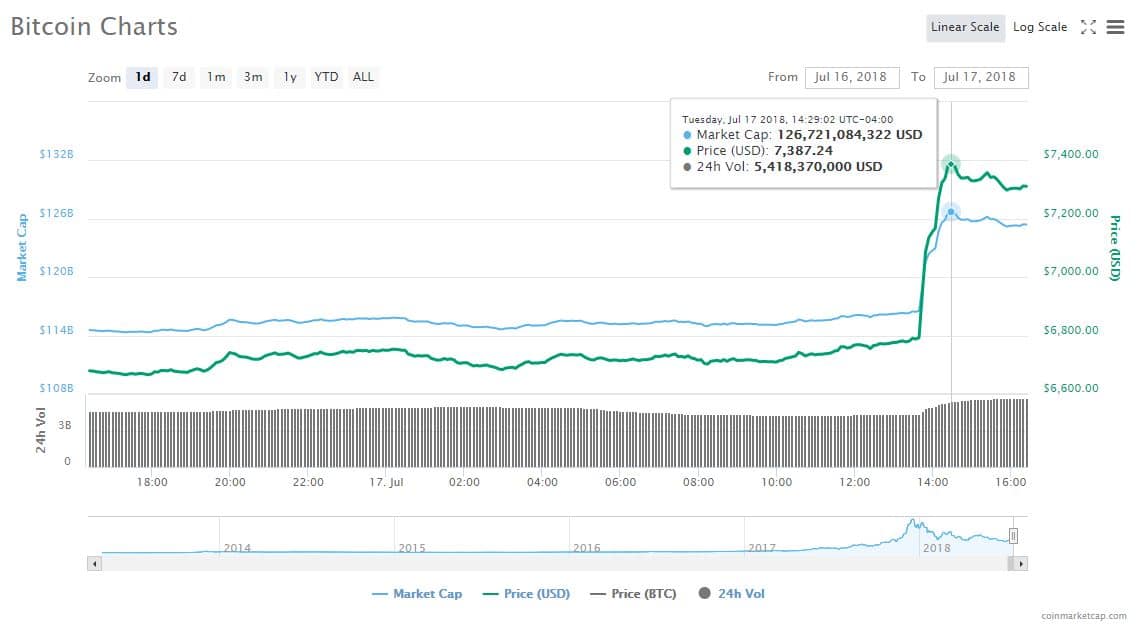Click the Market Cap axis title

tap(22, 248)
